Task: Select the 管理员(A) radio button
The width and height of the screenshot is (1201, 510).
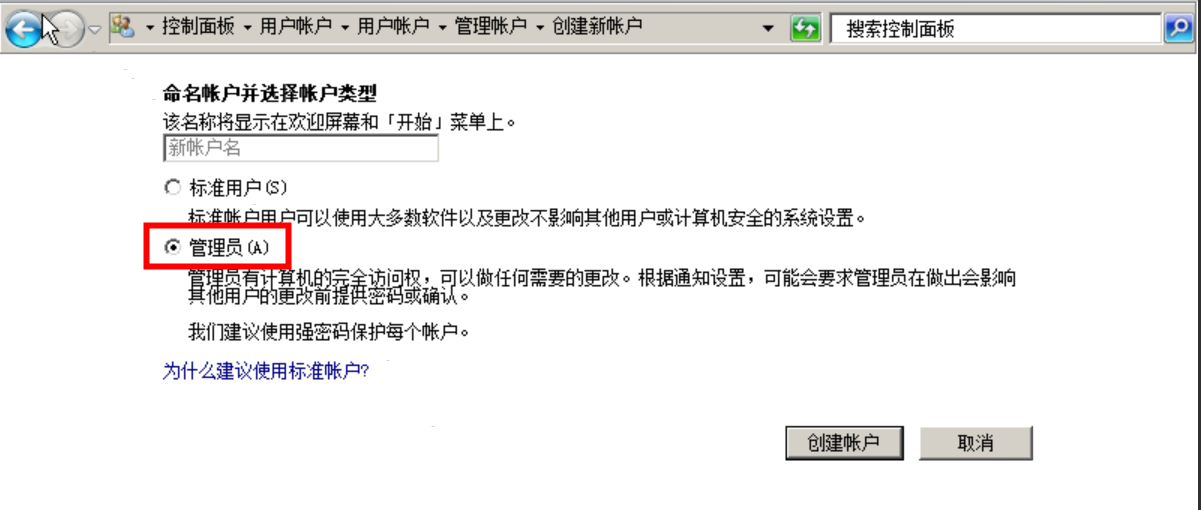Action: coord(171,246)
